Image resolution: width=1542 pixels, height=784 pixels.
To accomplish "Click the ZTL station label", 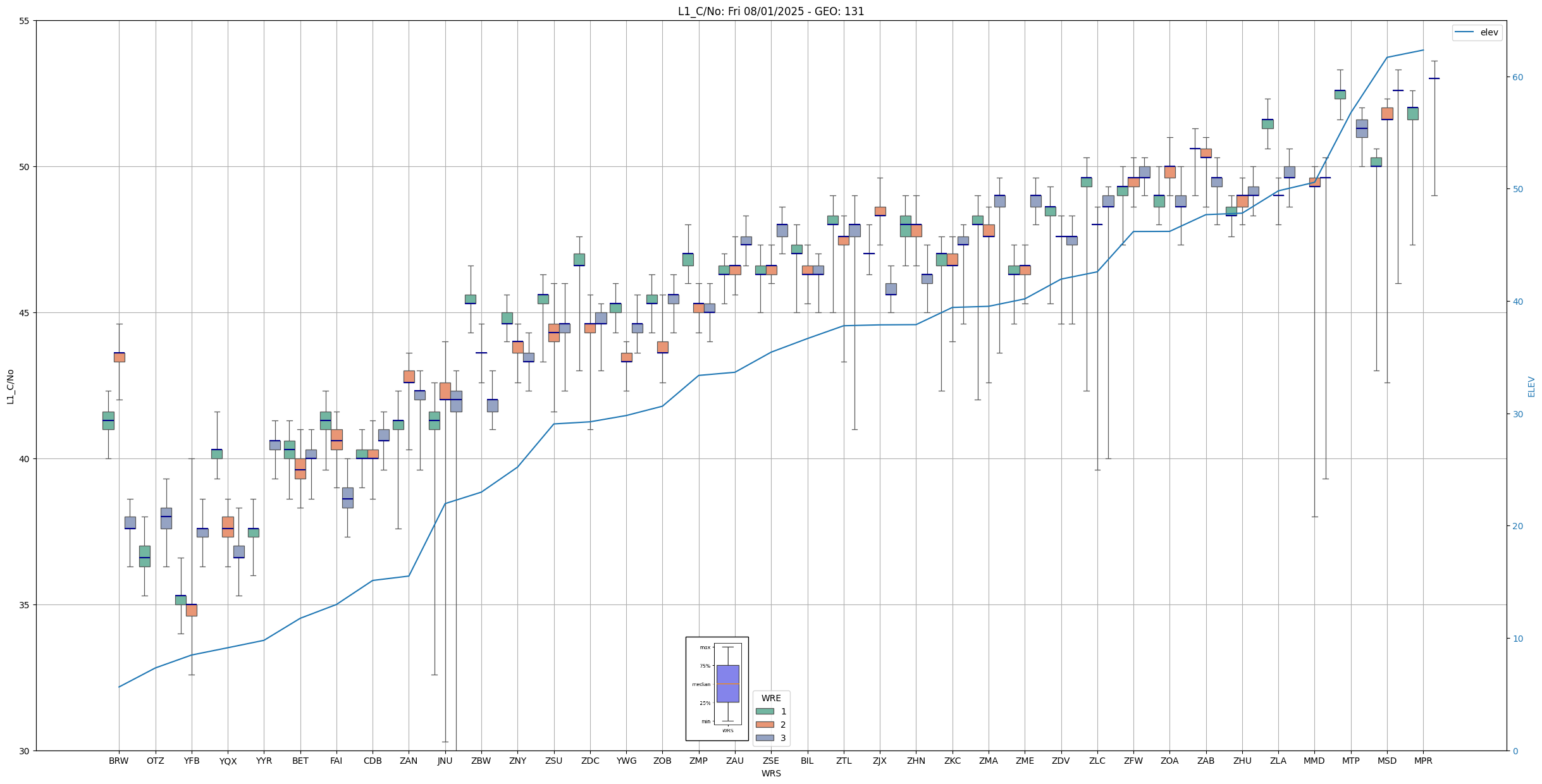I will click(x=844, y=761).
